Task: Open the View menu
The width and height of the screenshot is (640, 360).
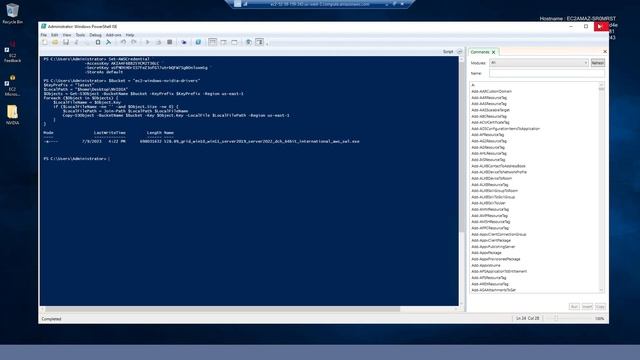Action: [x=67, y=35]
